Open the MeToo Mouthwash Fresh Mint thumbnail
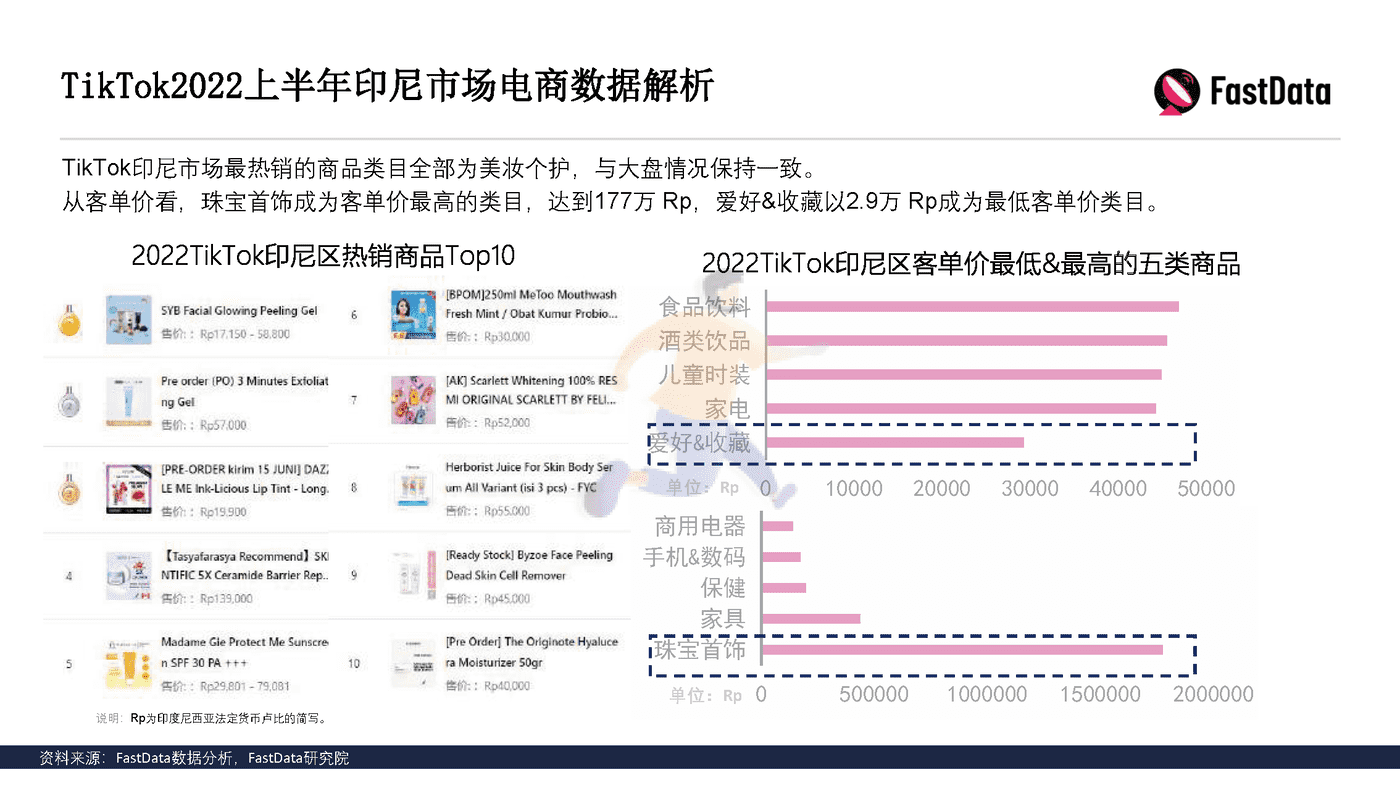Viewport: 1400px width, 788px height. pos(412,316)
